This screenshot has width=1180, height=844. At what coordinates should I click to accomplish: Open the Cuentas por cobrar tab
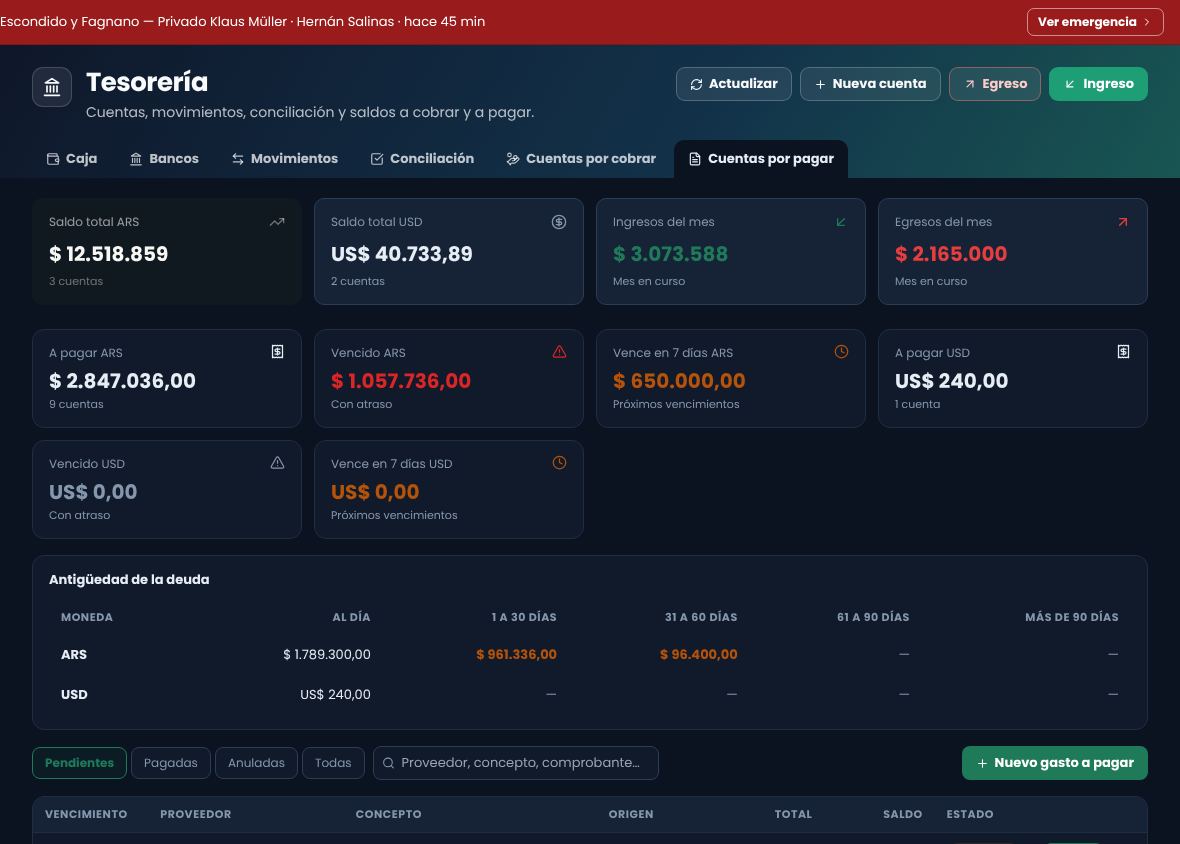pos(581,159)
